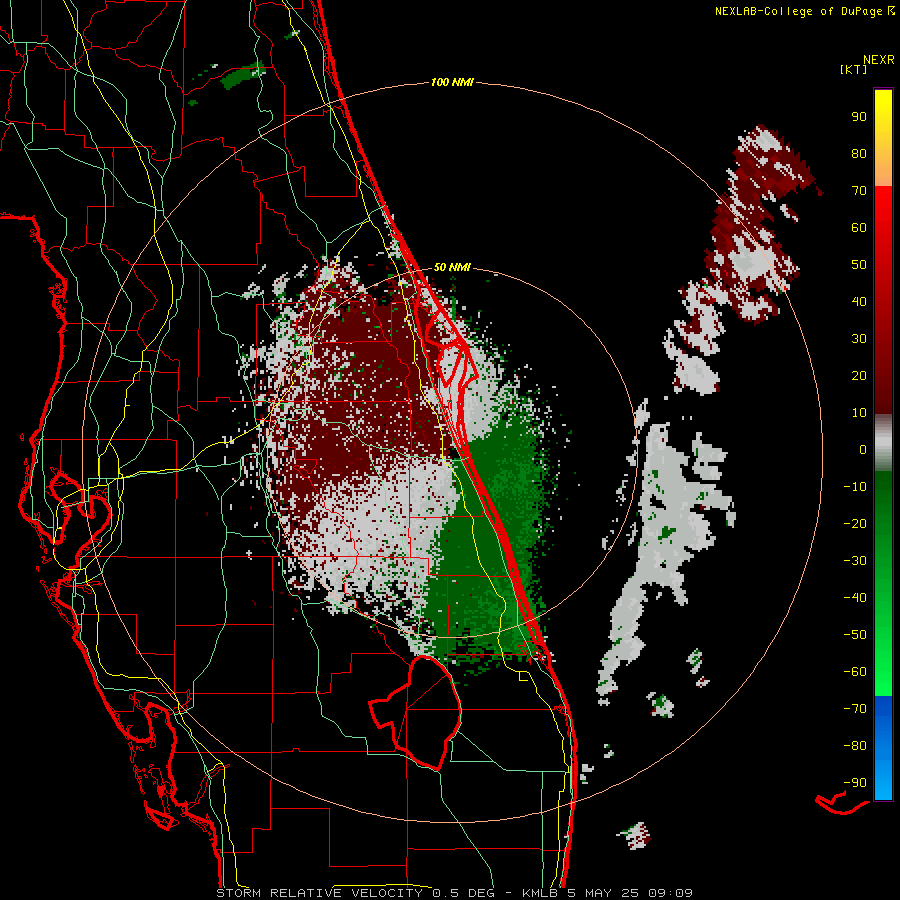Image resolution: width=900 pixels, height=900 pixels.
Task: Click the "[KT]" units label
Action: (853, 69)
